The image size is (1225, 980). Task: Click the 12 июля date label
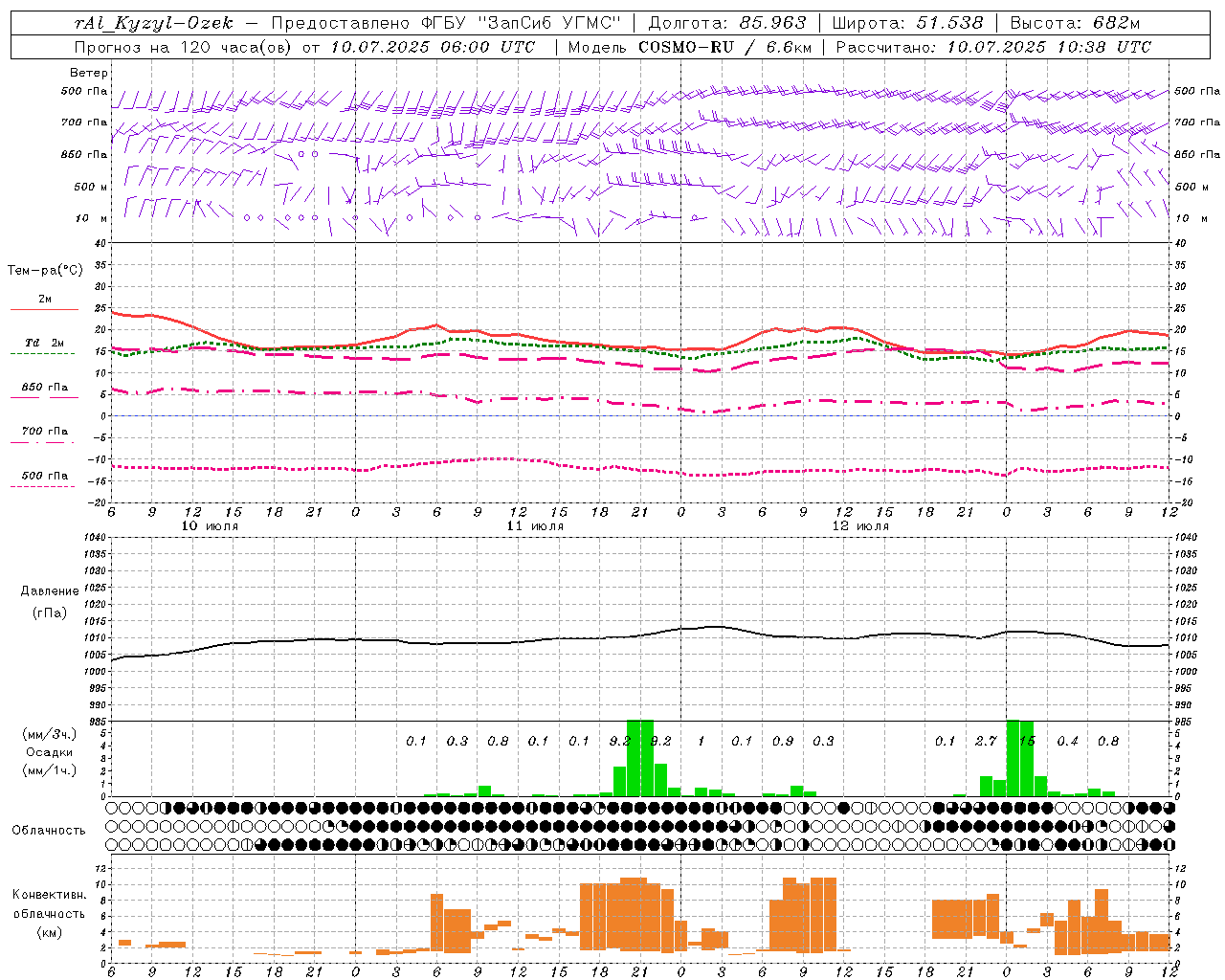(x=860, y=526)
